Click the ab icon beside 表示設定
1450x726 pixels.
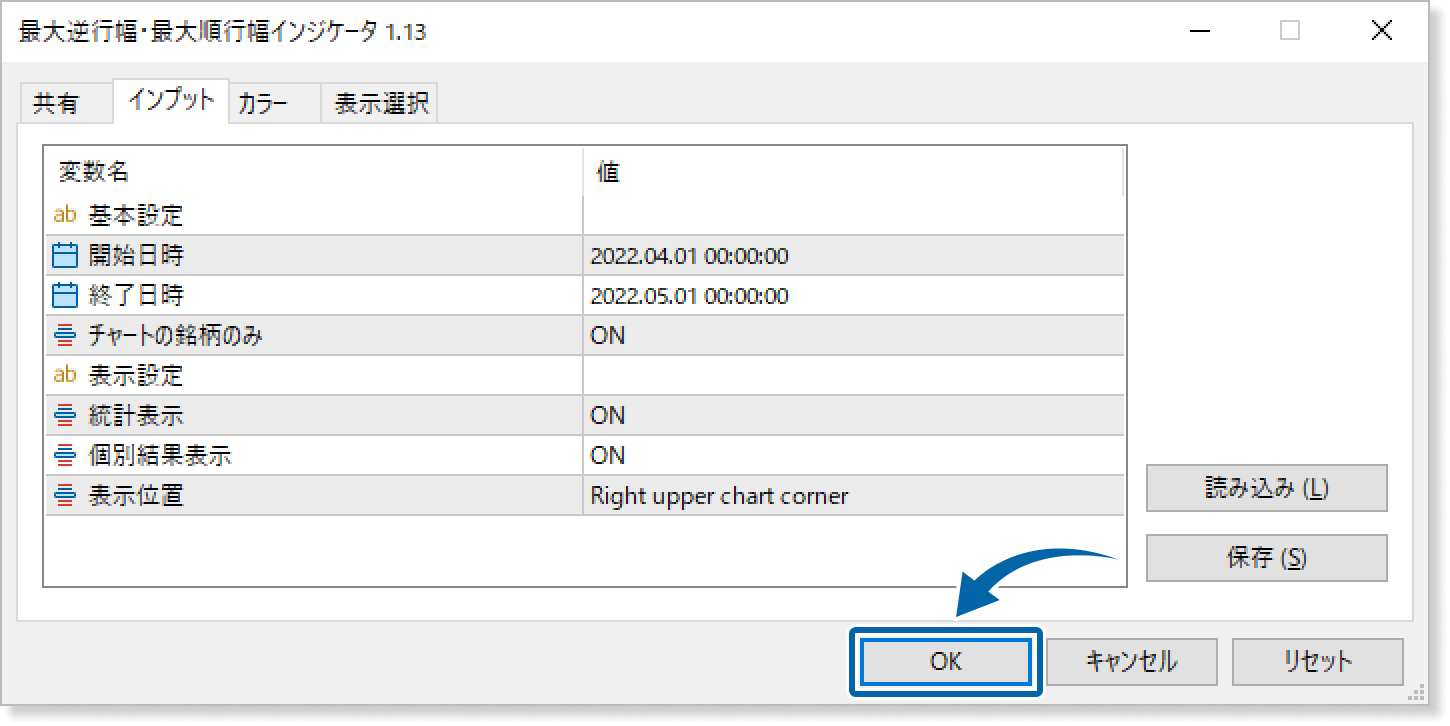[x=65, y=376]
